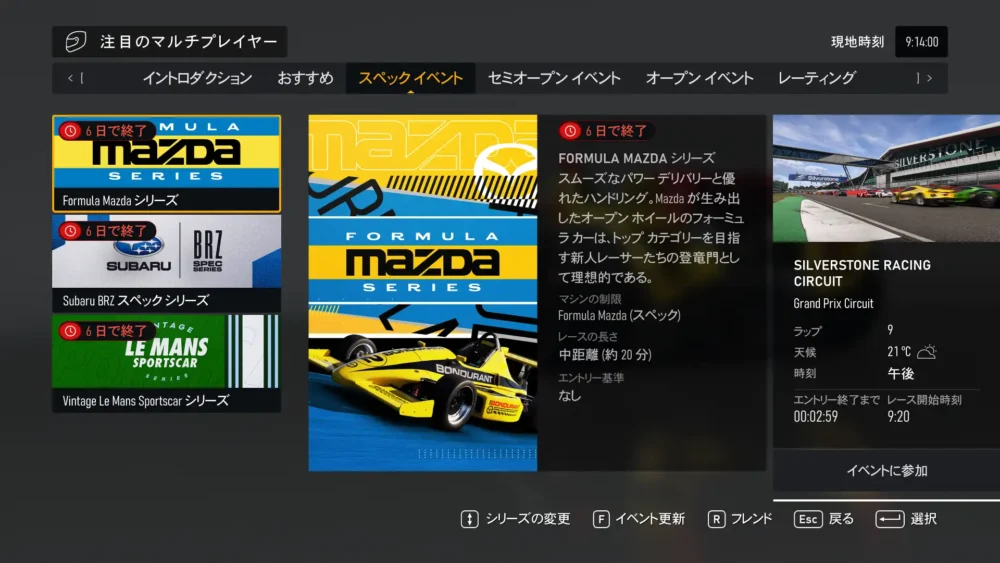Click the イベント更新 label

650,519
